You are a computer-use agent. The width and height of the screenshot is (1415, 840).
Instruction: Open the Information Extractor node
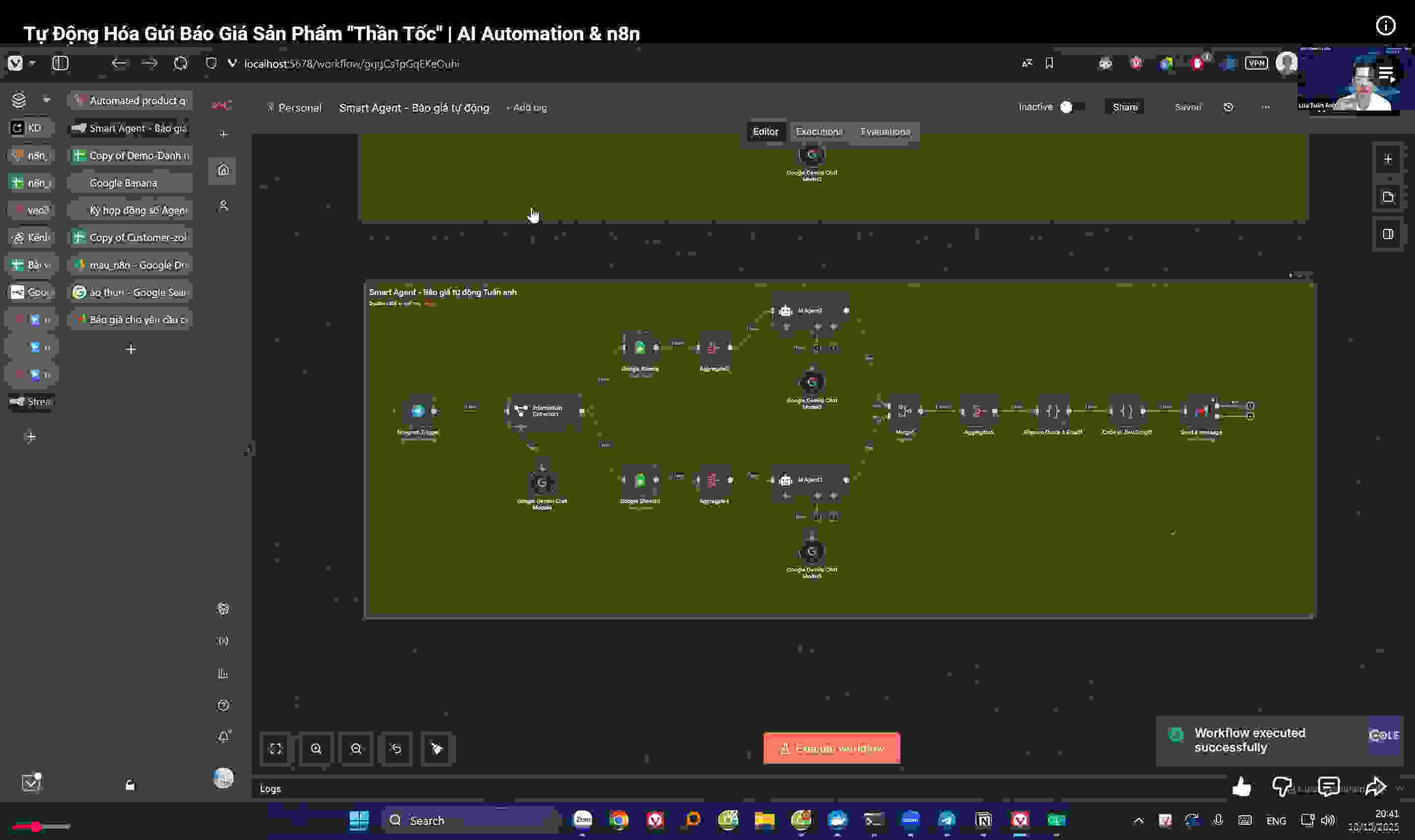click(544, 411)
